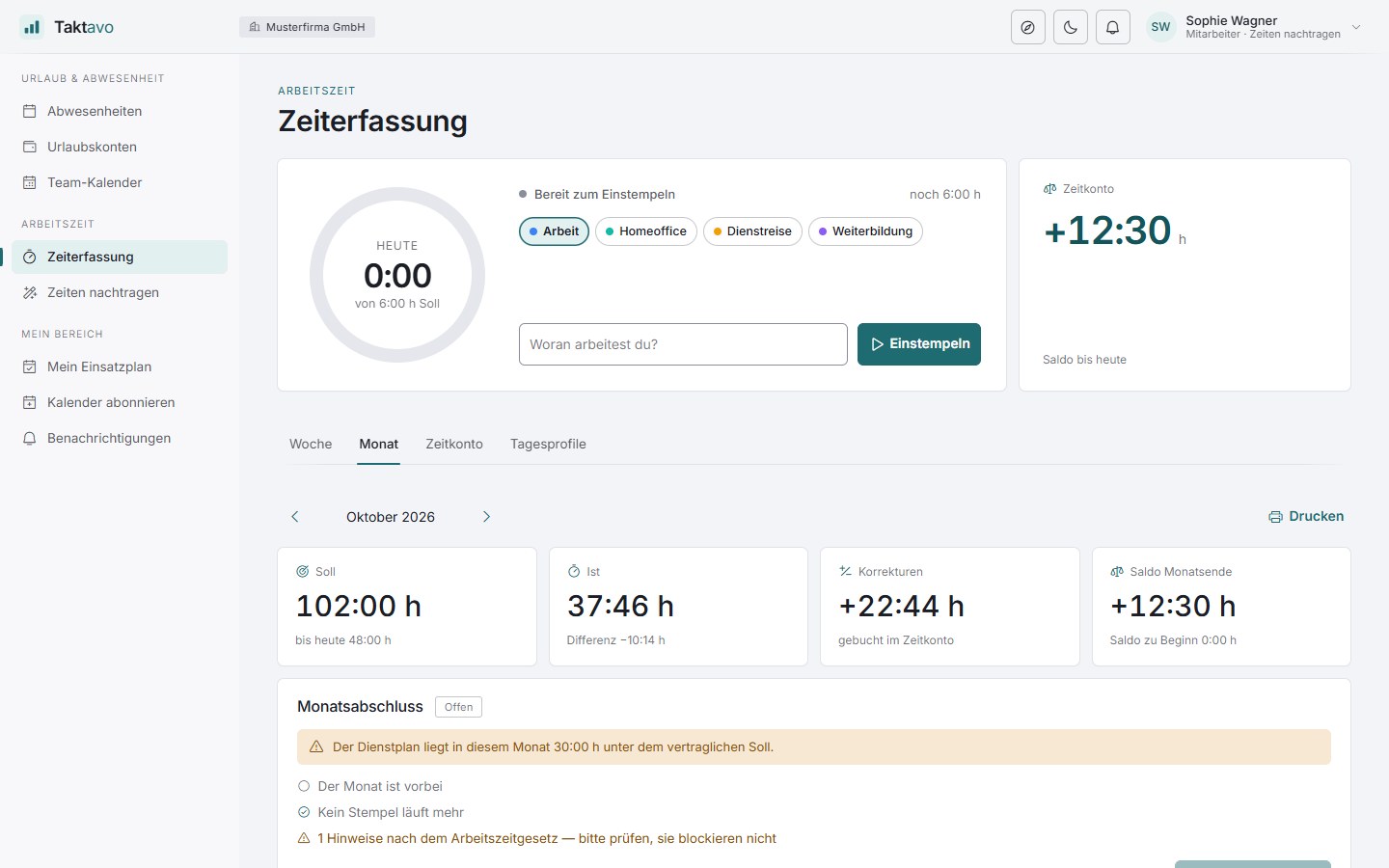Click the 'Differenz −10:14 h' text
The width and height of the screenshot is (1389, 868).
(616, 640)
